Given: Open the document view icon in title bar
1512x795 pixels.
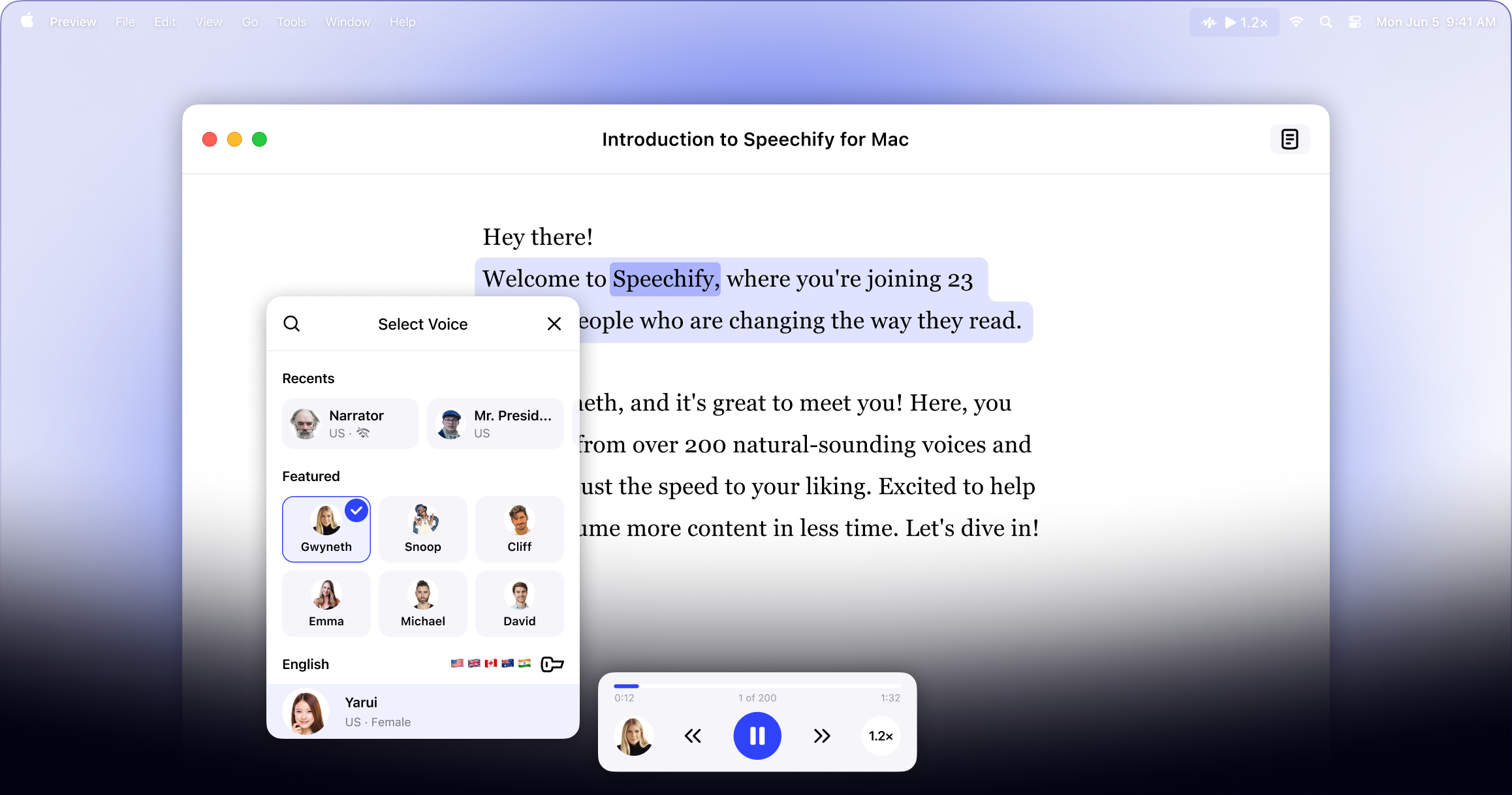Looking at the screenshot, I should pos(1289,139).
